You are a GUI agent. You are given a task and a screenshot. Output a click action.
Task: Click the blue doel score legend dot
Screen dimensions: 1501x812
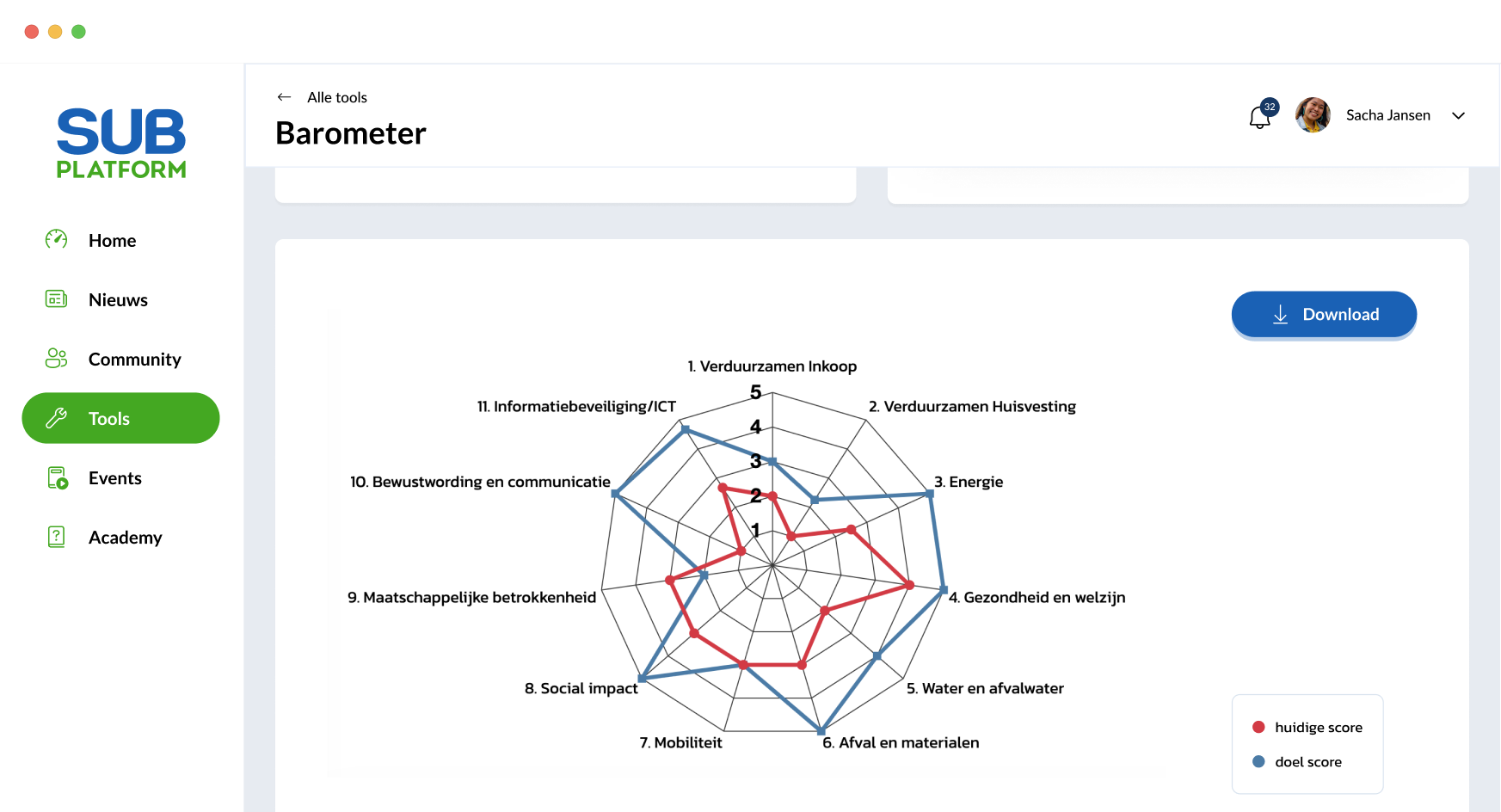pyautogui.click(x=1258, y=761)
